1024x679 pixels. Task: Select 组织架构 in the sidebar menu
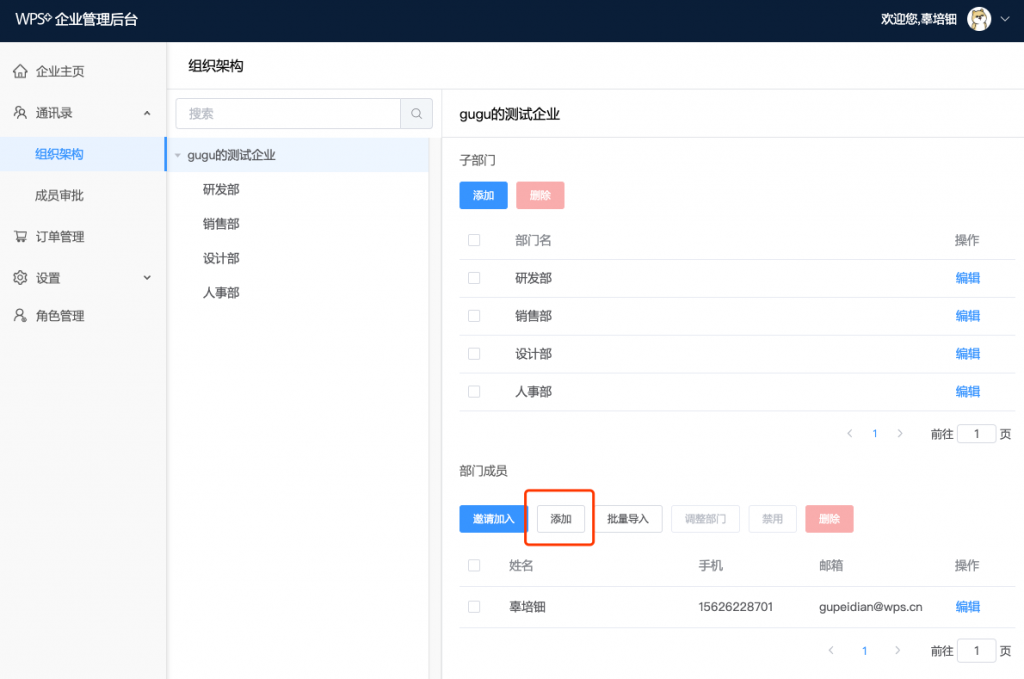tap(59, 154)
